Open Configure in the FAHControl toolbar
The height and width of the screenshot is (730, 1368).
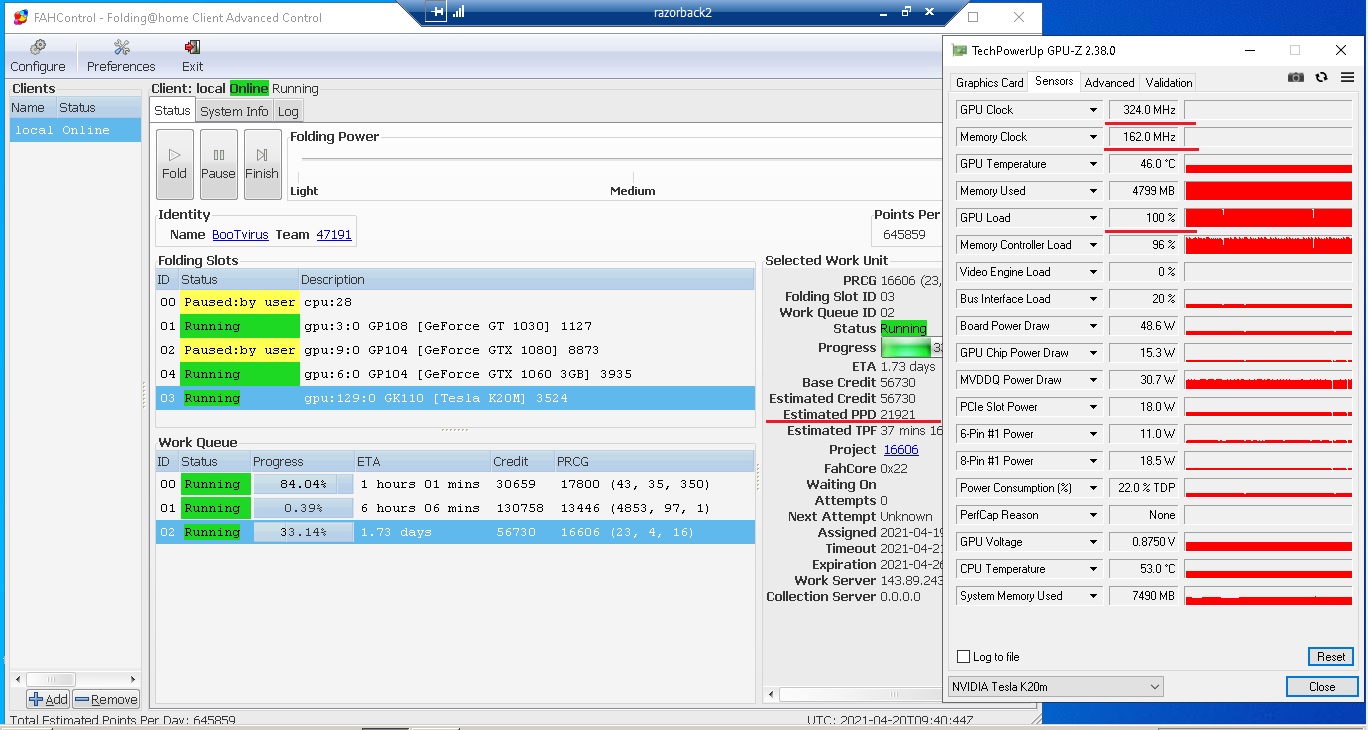coord(38,56)
